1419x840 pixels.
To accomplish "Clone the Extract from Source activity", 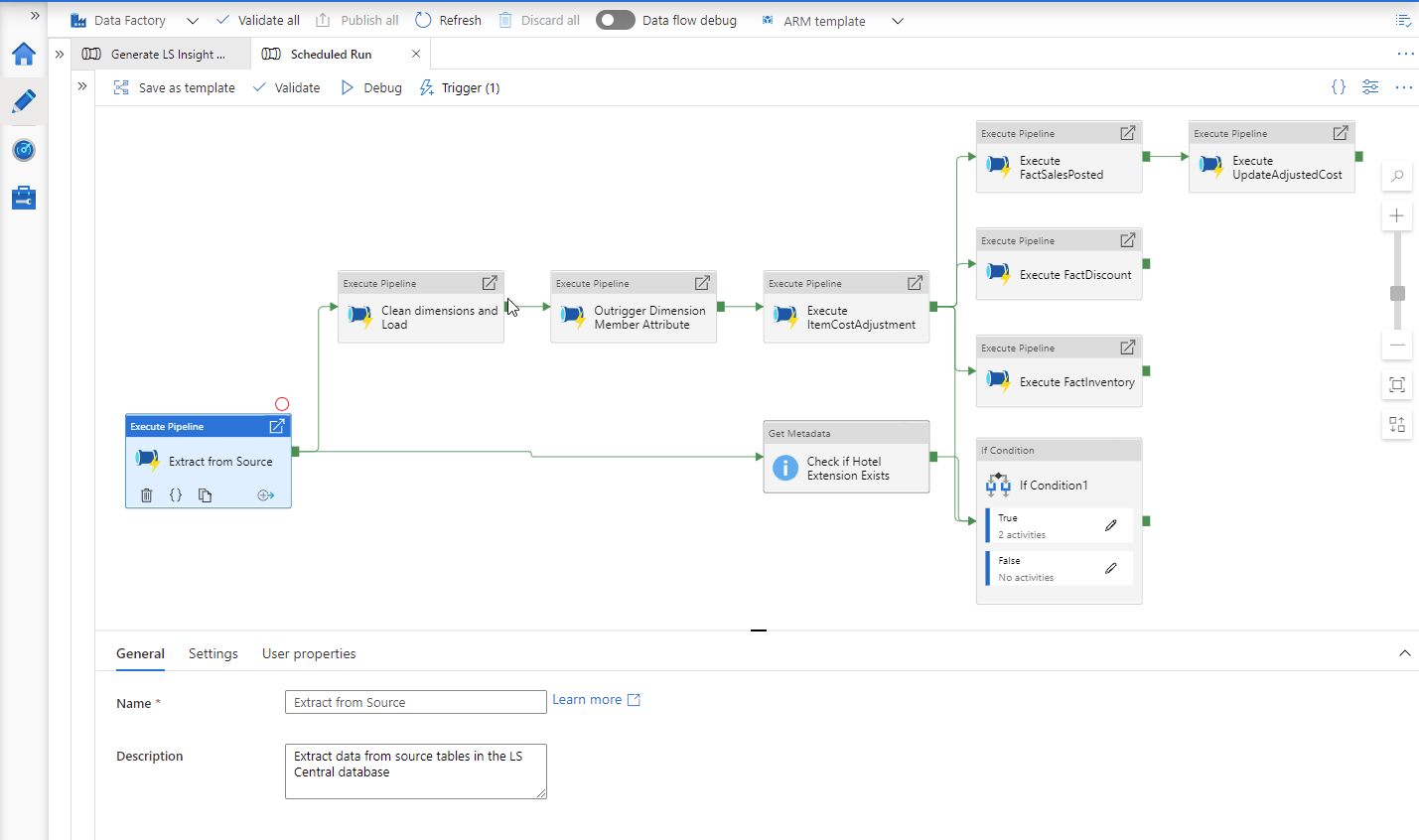I will coord(205,495).
